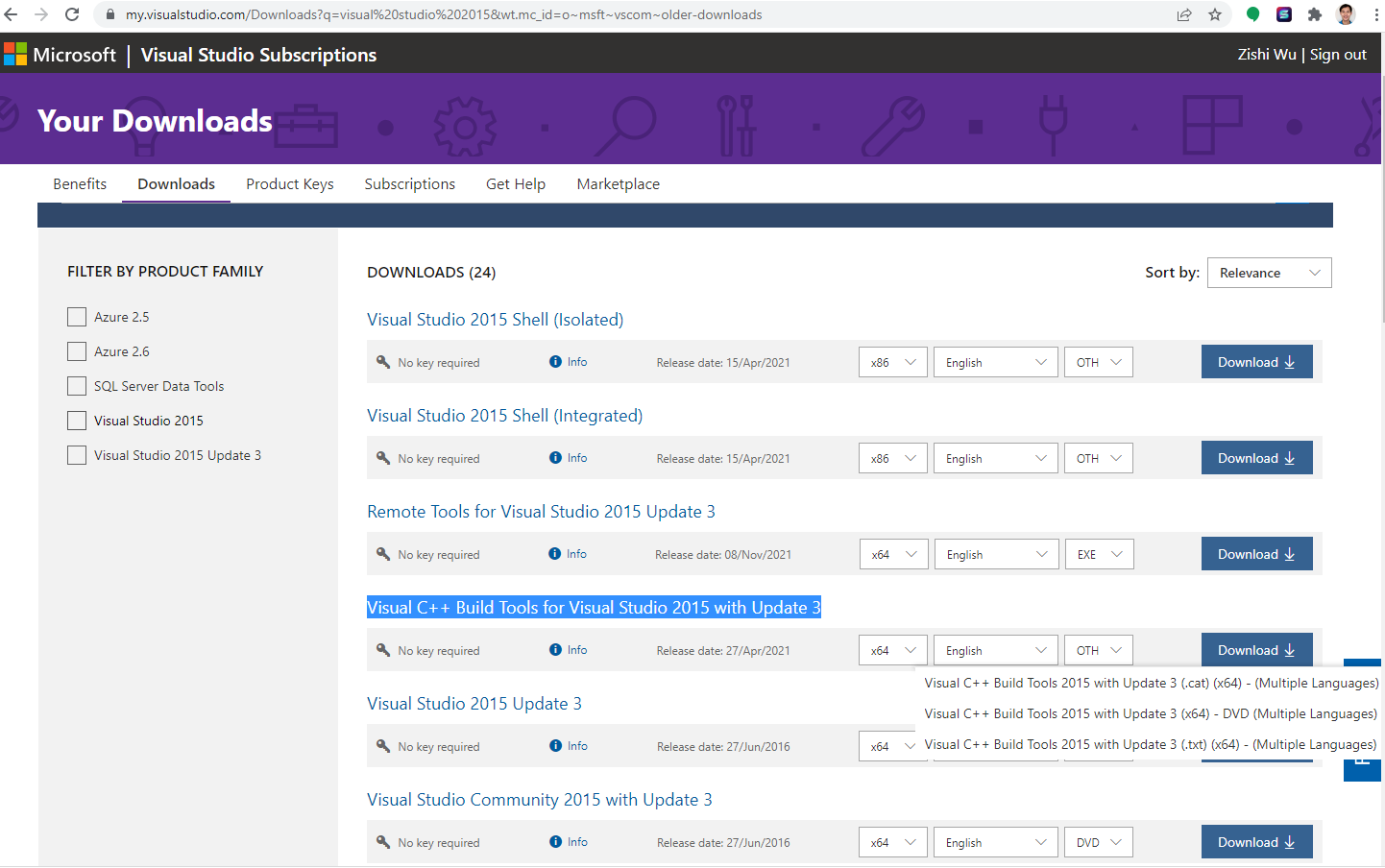Image resolution: width=1385 pixels, height=868 pixels.
Task: Click the share page icon in address bar
Action: pyautogui.click(x=1184, y=14)
